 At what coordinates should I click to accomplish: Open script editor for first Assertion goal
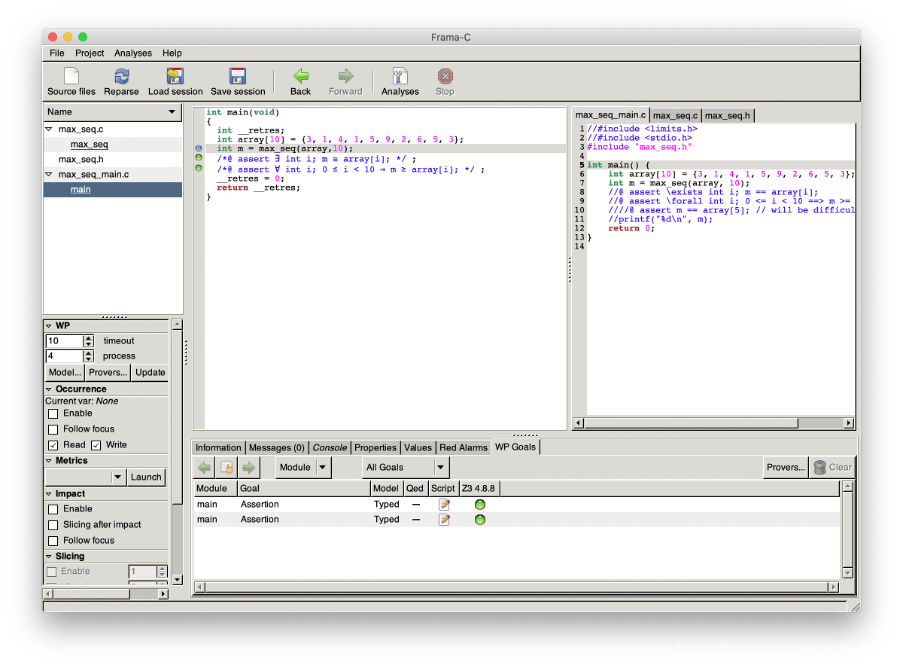(444, 505)
